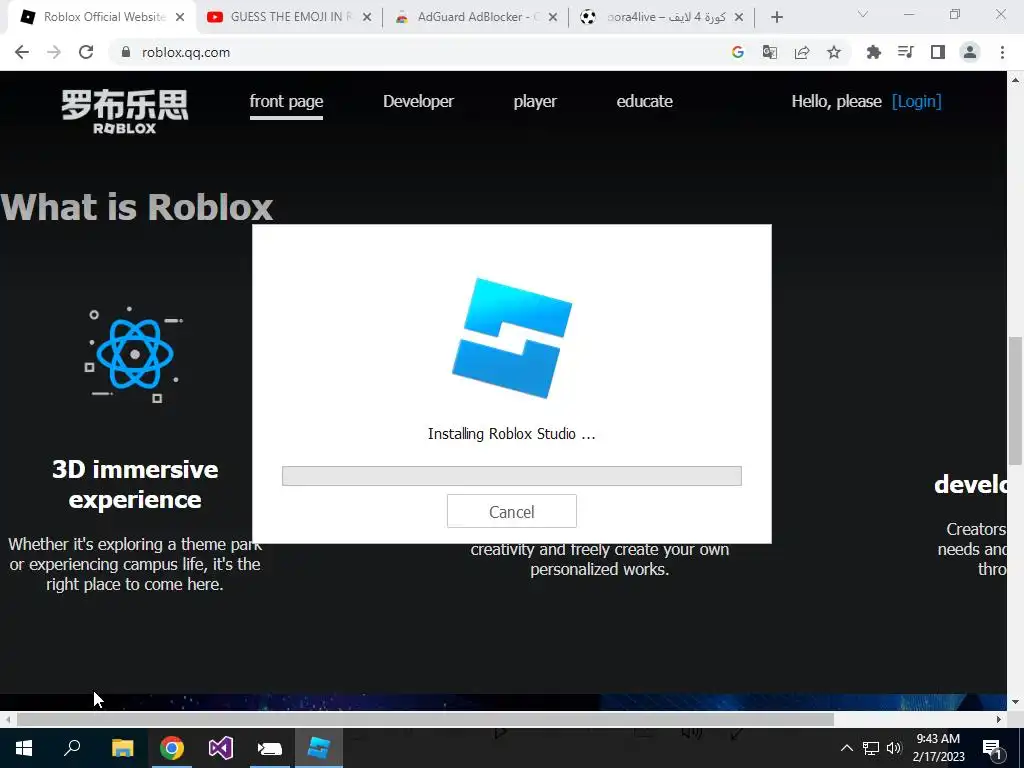The width and height of the screenshot is (1024, 768).
Task: Open a new browser tab
Action: pos(776,17)
